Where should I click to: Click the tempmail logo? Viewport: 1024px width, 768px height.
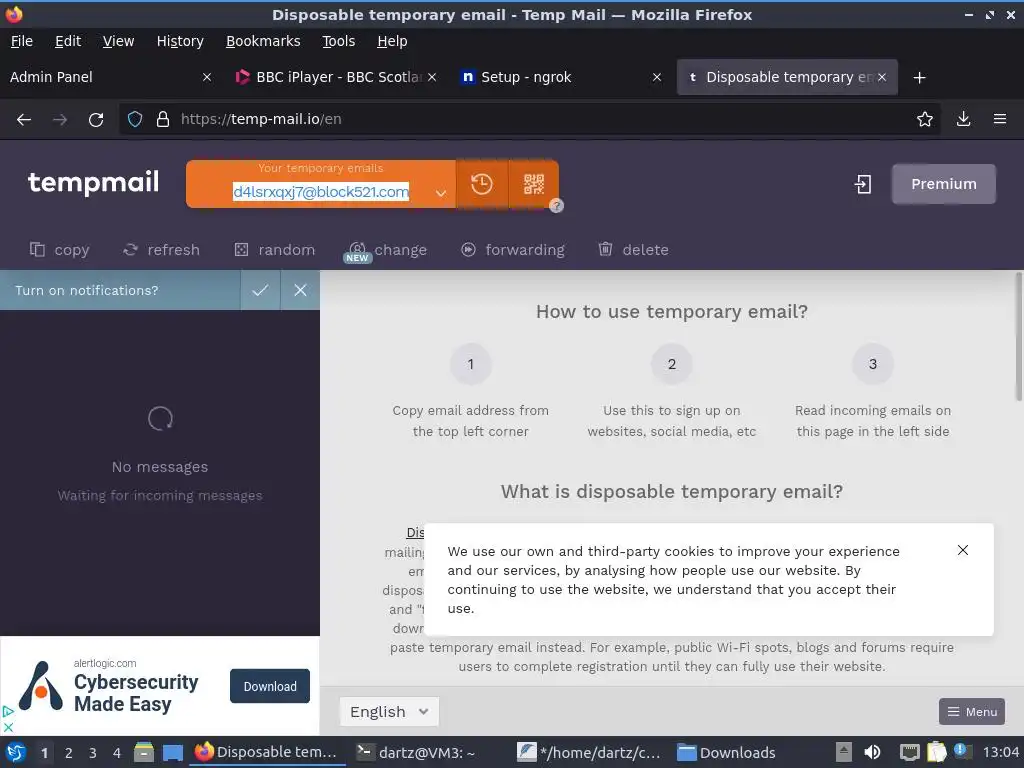[x=93, y=182]
